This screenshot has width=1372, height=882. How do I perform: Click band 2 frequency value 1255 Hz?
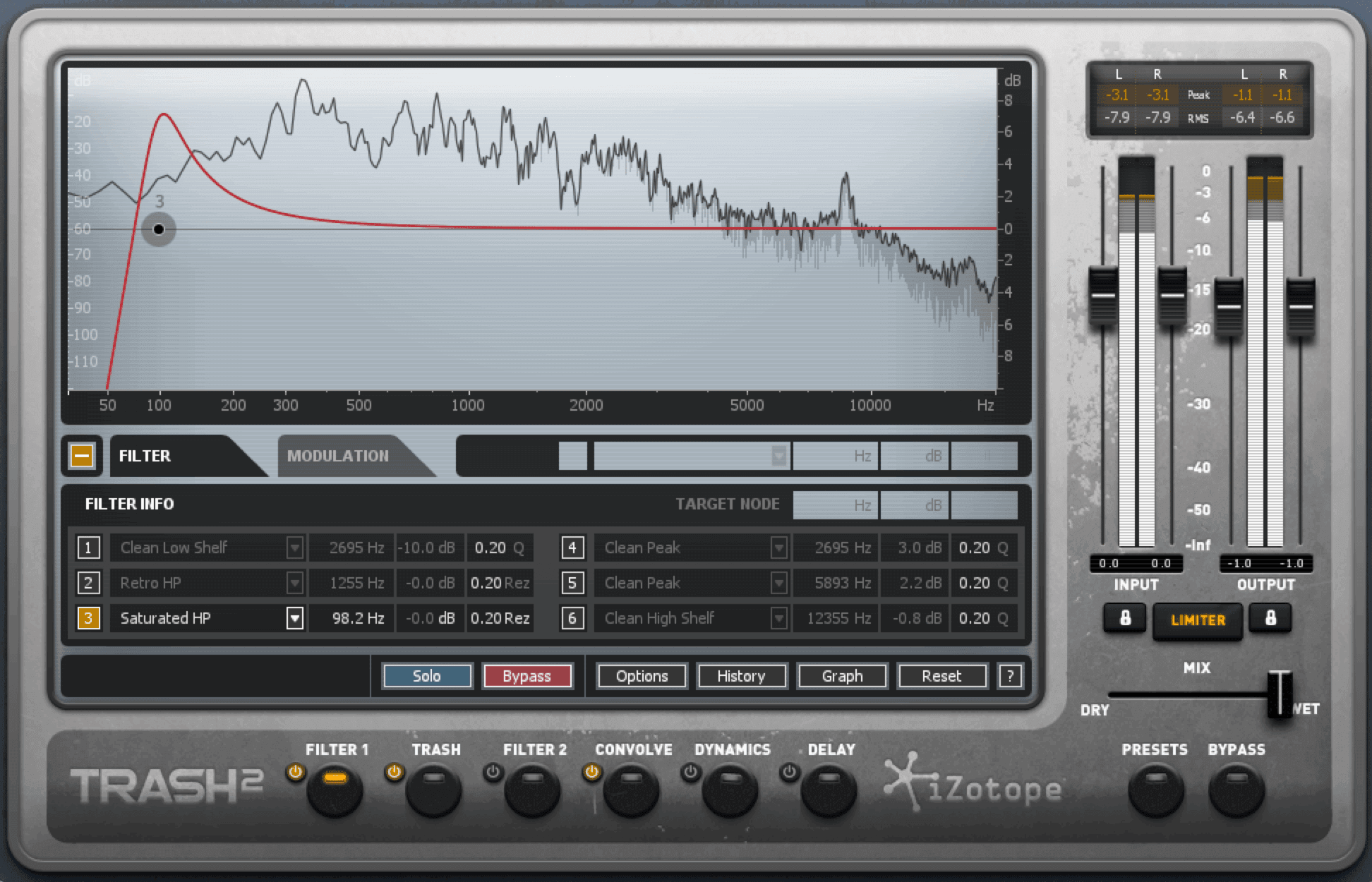[x=351, y=583]
